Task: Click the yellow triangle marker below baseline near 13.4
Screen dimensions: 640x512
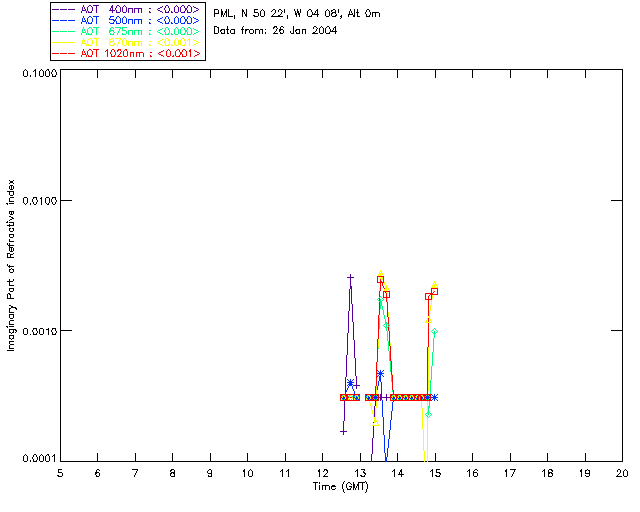Action: coord(376,423)
